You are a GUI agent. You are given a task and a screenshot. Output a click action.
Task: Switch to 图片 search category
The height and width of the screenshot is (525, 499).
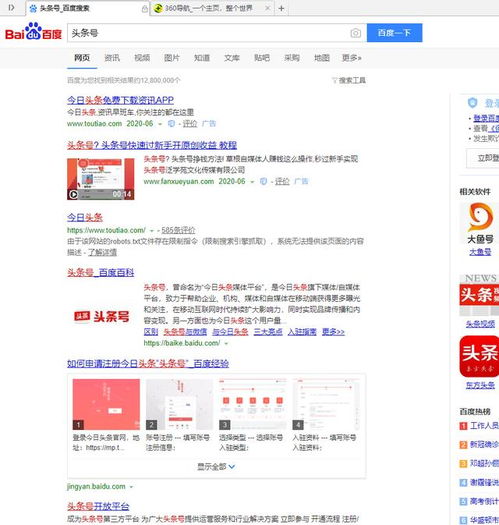(x=172, y=58)
